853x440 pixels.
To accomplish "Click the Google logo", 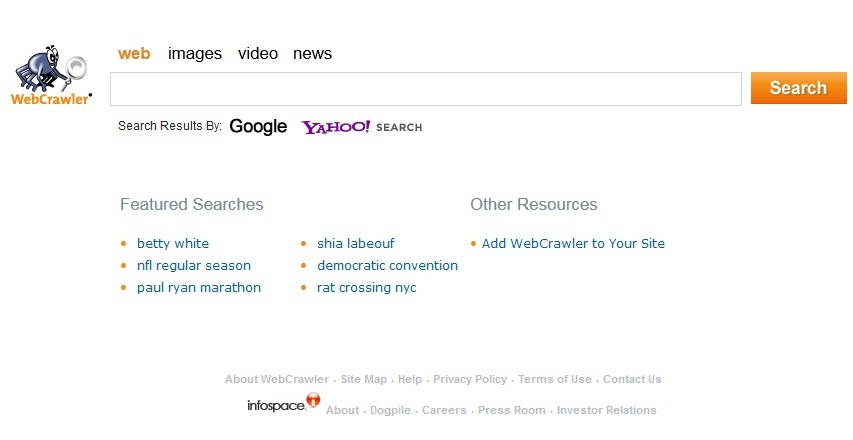I will coord(258,127).
